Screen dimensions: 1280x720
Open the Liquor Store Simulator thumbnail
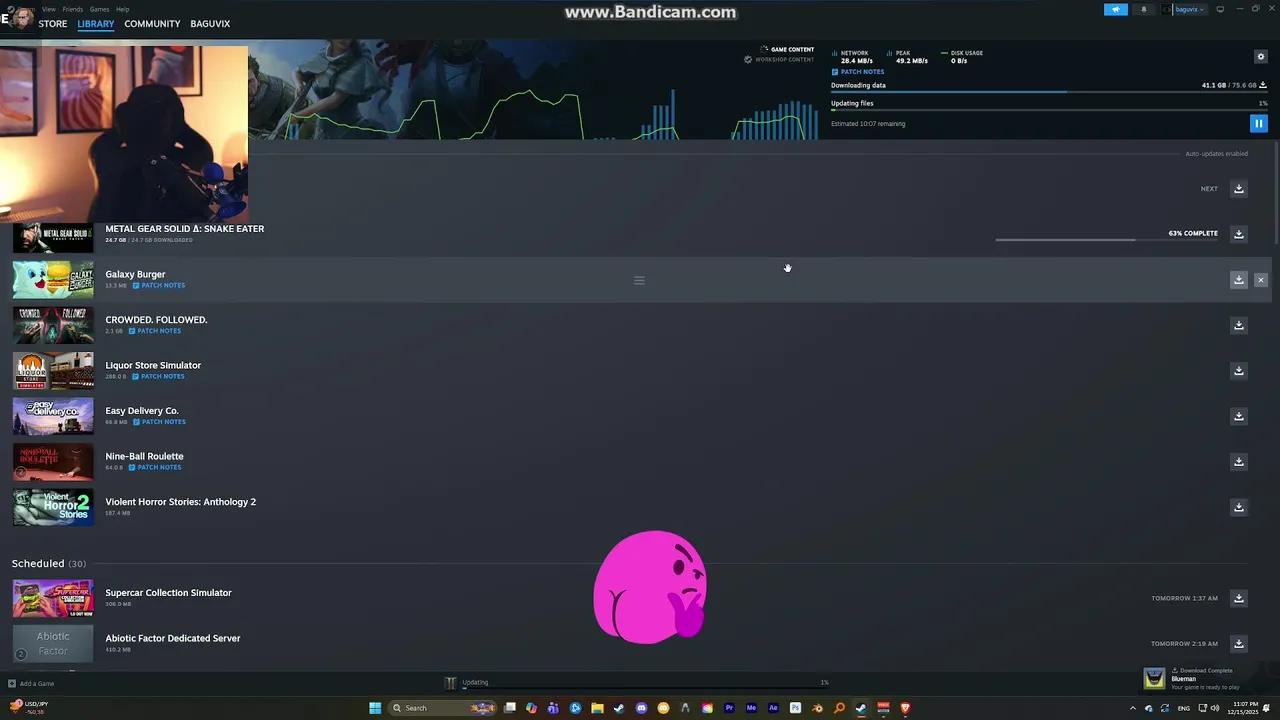tap(53, 371)
